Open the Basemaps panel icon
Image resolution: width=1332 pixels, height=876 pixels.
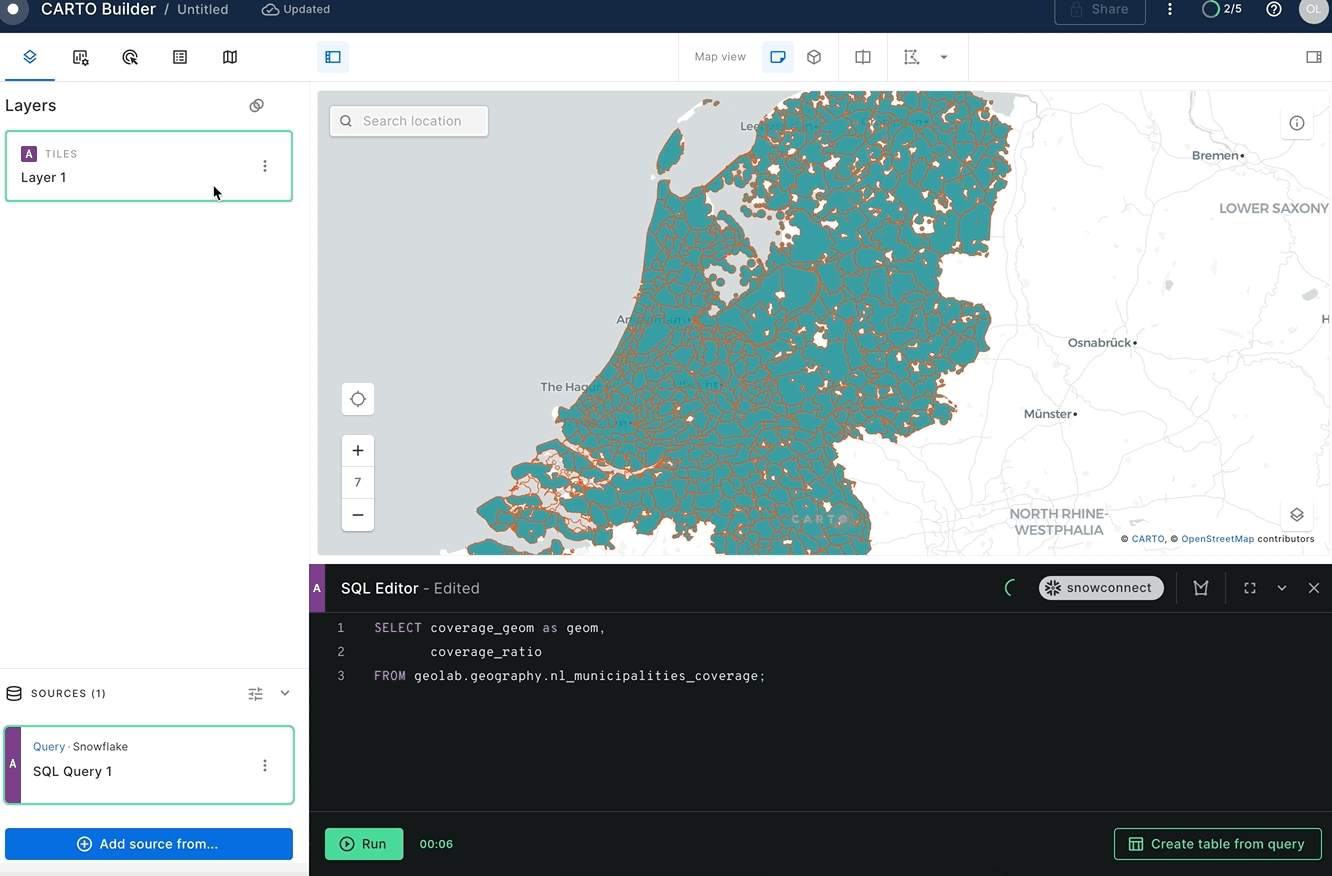(x=230, y=57)
